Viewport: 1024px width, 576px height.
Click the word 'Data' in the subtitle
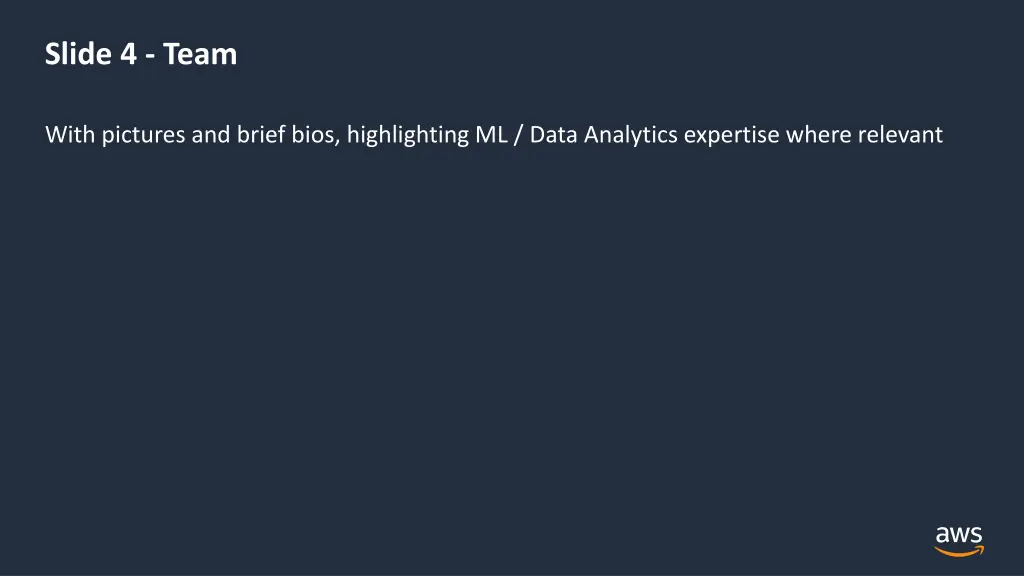[x=553, y=135]
